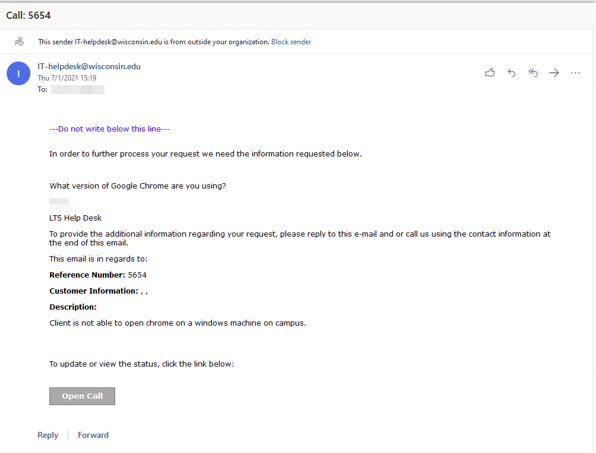Click "Client is not able to open chrome" line
Screen dimensions: 596x453
pyautogui.click(x=178, y=323)
